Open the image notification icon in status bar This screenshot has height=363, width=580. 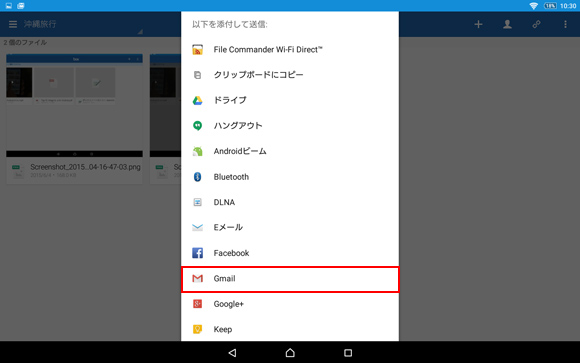coord(9,6)
